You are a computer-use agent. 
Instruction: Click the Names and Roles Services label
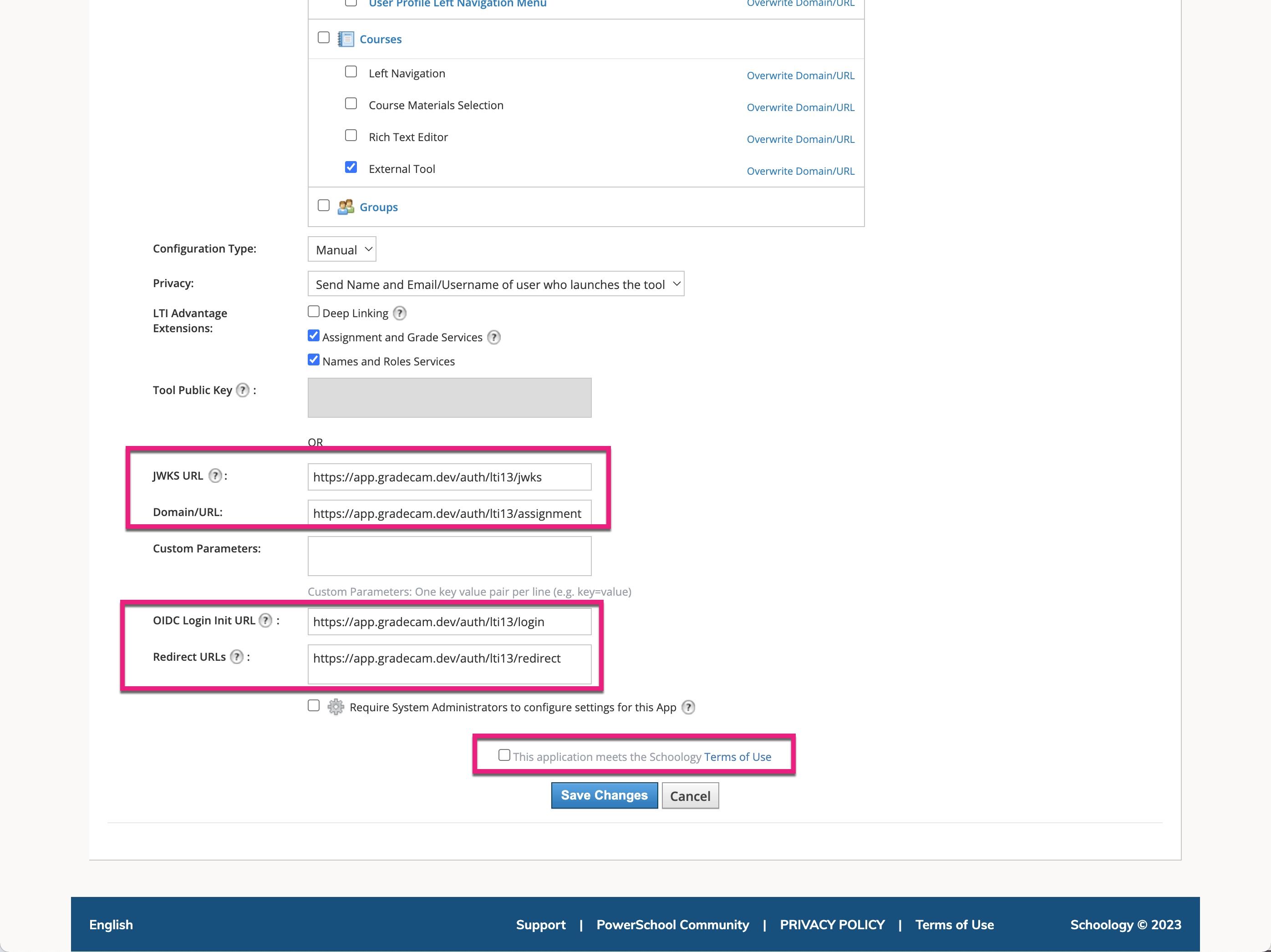[x=388, y=361]
